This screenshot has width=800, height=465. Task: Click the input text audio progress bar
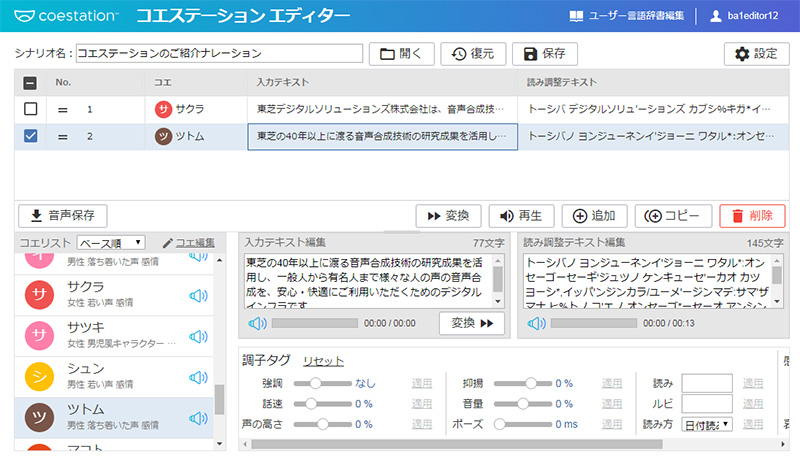pyautogui.click(x=315, y=323)
